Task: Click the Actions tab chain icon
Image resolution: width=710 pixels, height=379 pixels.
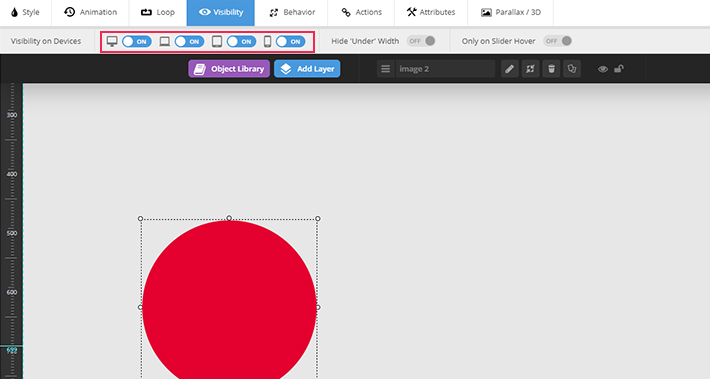Action: [346, 12]
